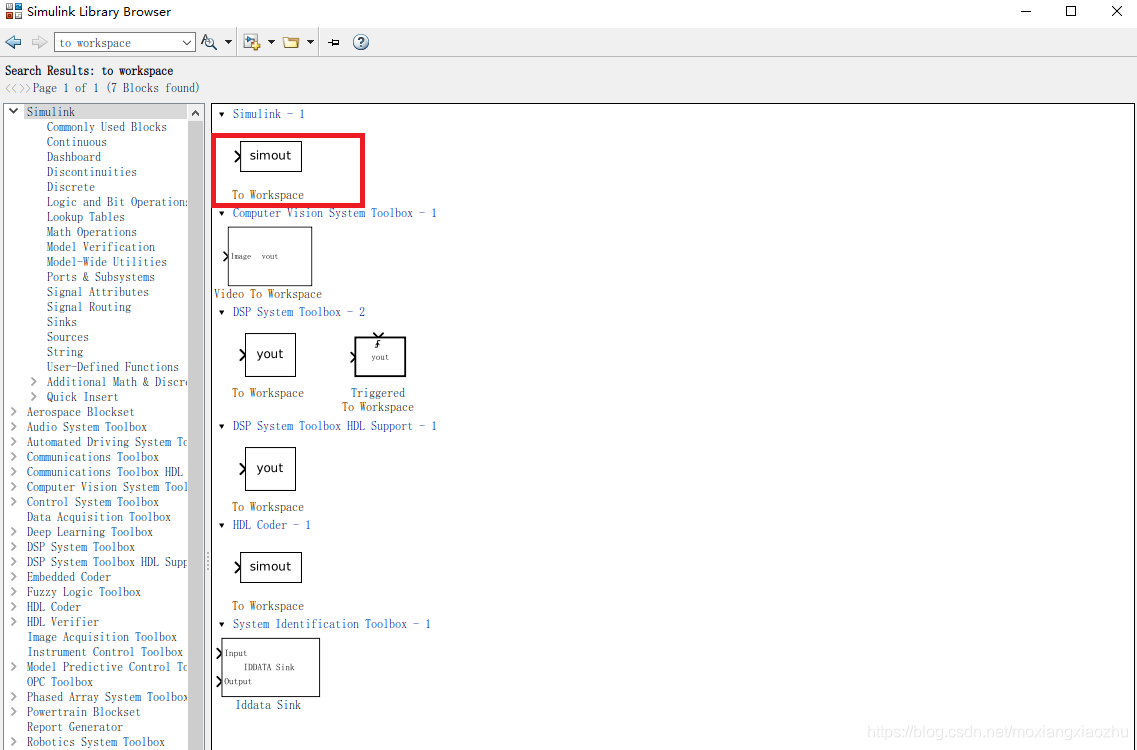Viewport: 1137px width, 750px height.
Task: Expand the HDL Verifier node
Action: pyautogui.click(x=14, y=622)
